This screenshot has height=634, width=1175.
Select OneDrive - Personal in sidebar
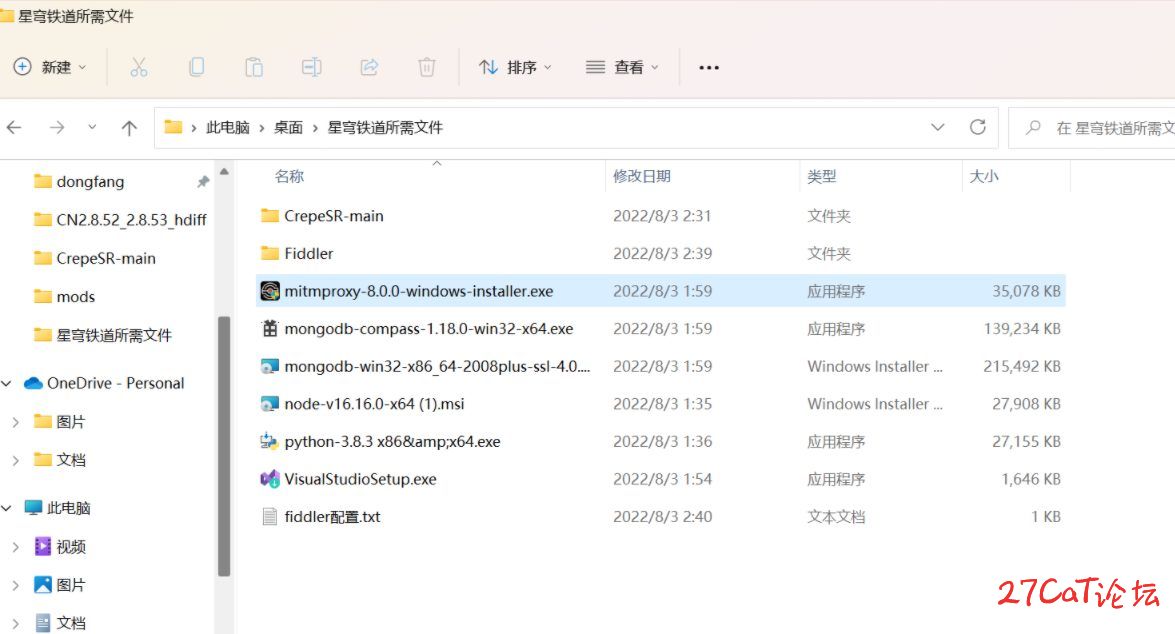coord(104,383)
